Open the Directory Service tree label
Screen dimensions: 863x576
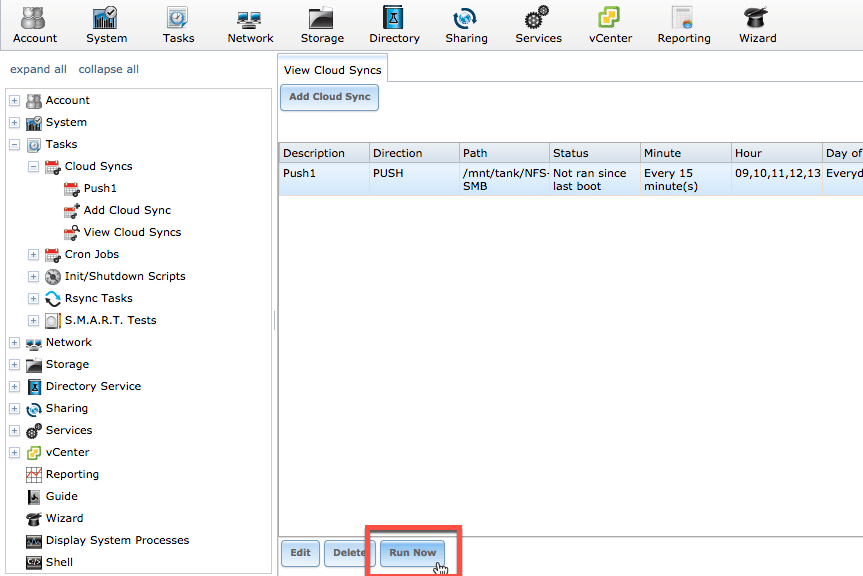click(x=93, y=386)
